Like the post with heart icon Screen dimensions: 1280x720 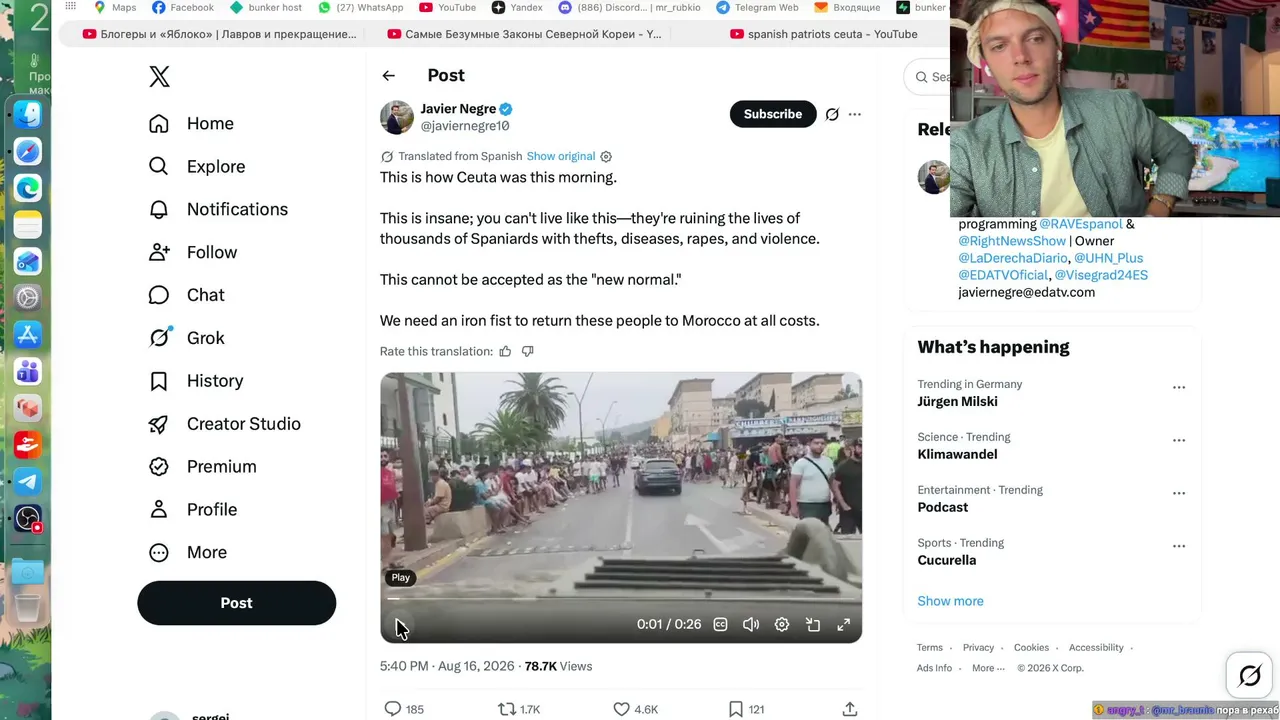coord(621,709)
